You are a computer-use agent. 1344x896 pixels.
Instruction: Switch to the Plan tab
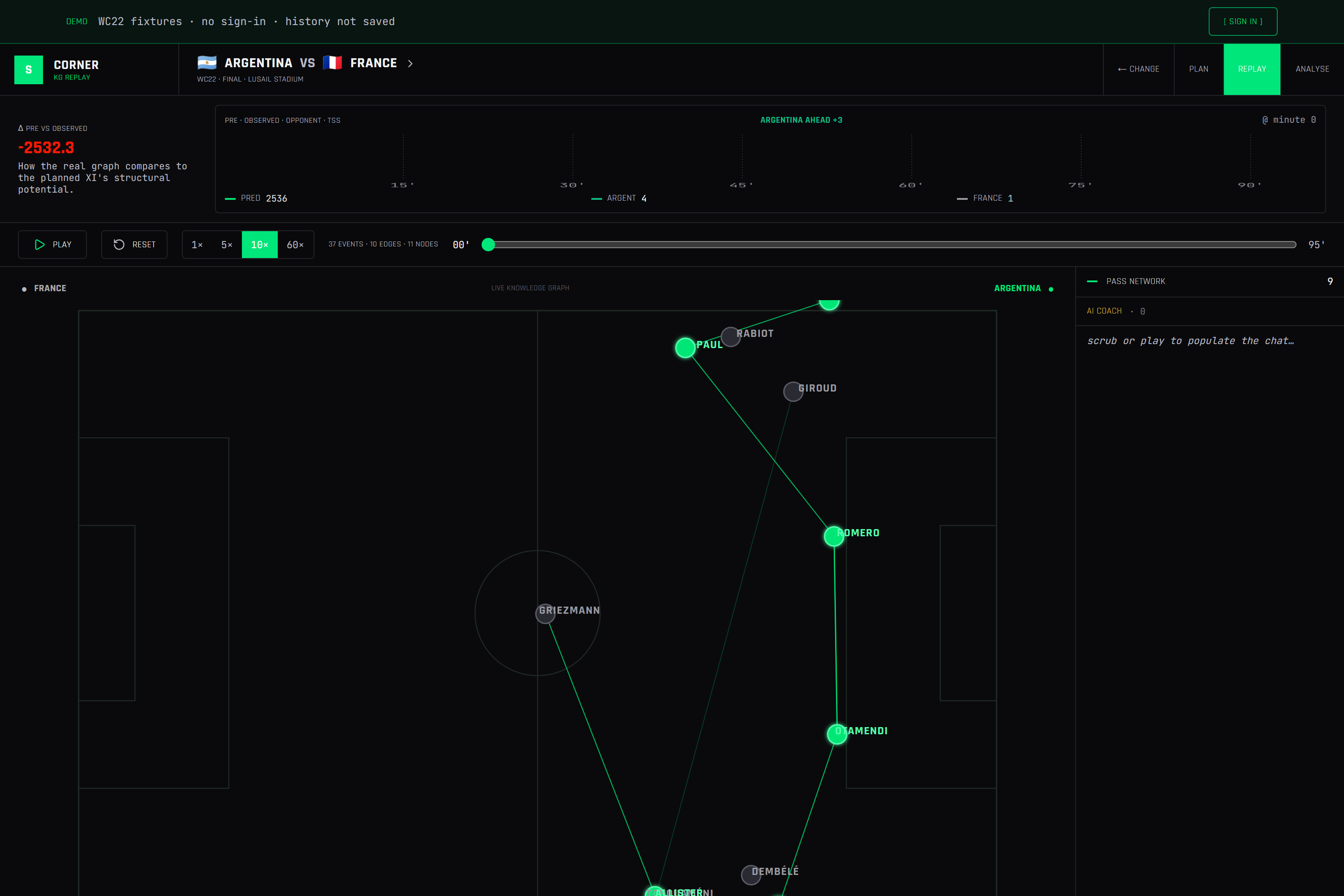[x=1198, y=69]
